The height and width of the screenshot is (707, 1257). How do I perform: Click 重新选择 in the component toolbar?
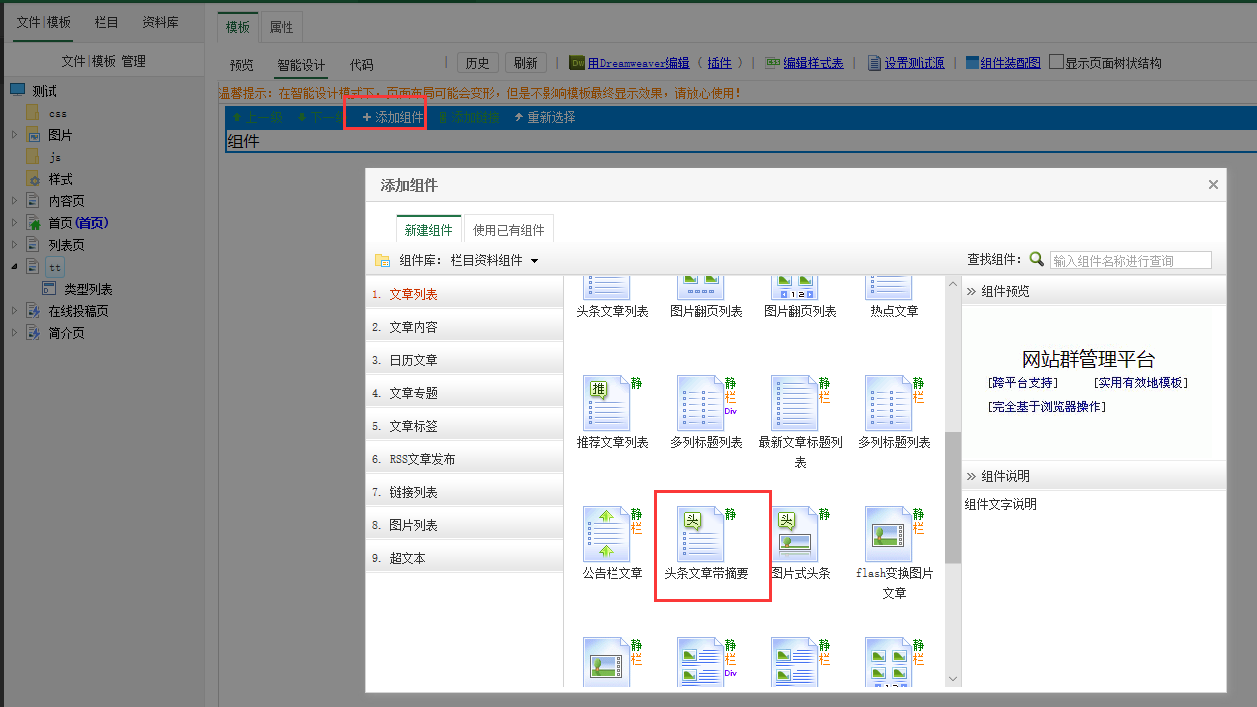pyautogui.click(x=545, y=117)
